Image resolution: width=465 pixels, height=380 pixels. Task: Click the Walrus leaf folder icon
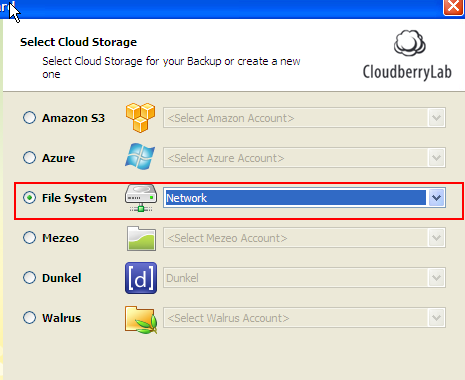141,319
